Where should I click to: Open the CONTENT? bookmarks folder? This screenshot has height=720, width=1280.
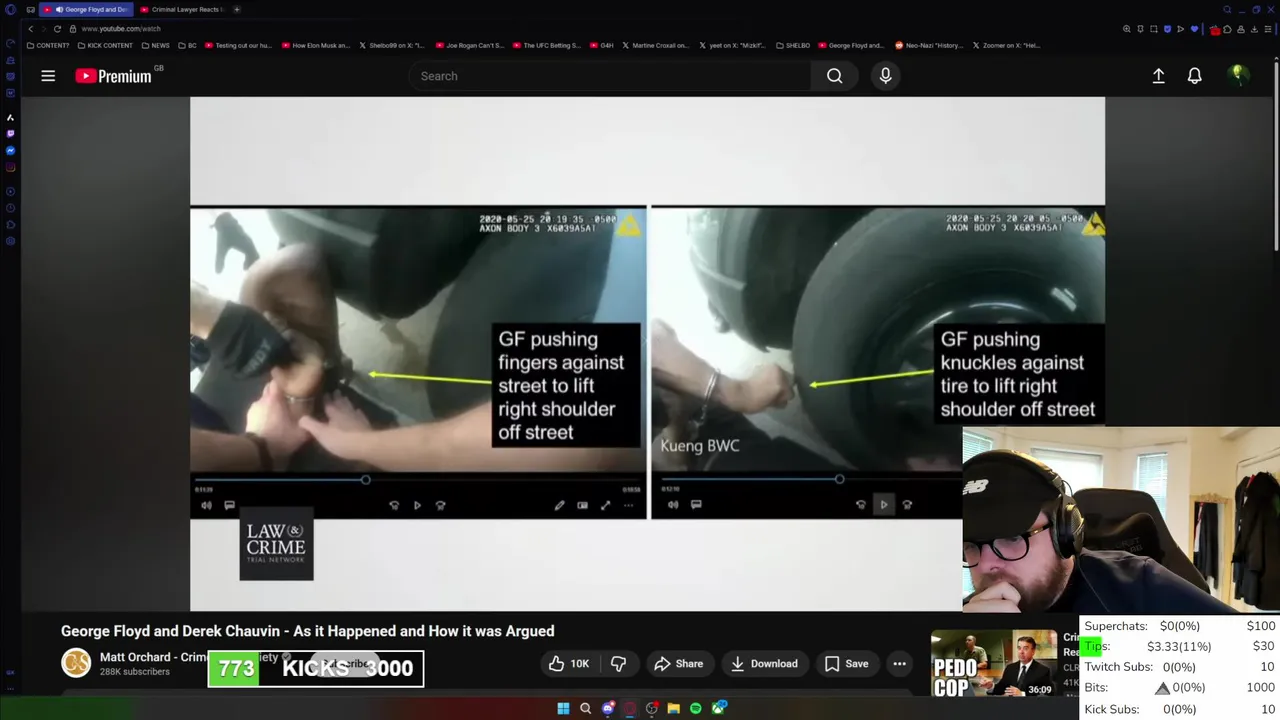coord(48,45)
